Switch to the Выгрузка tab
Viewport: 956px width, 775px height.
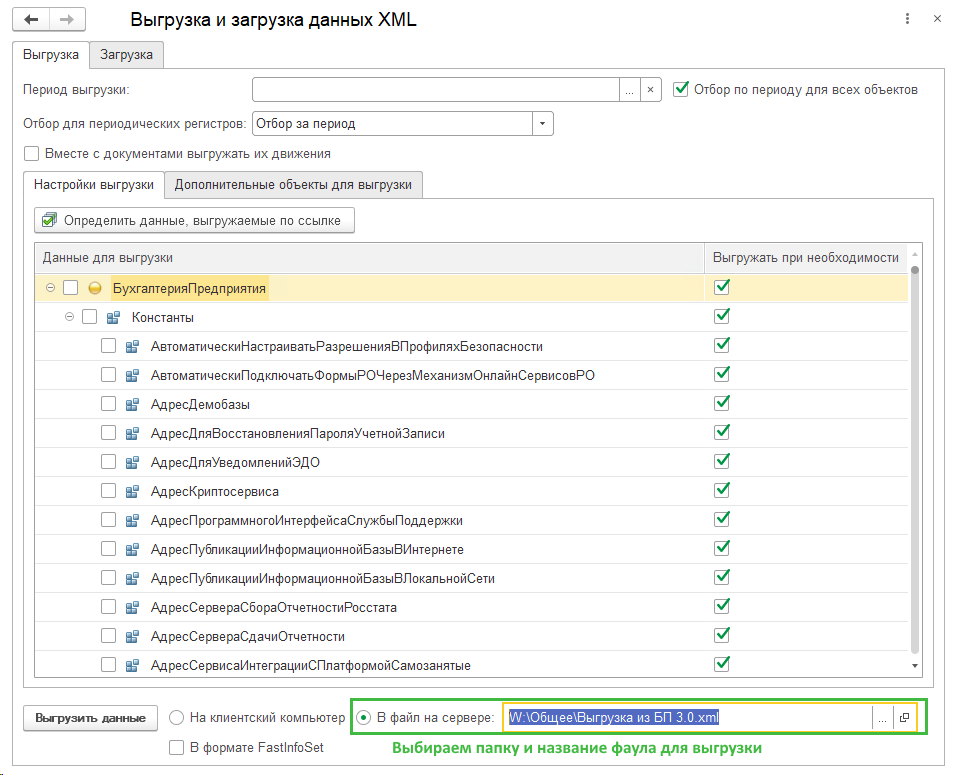pyautogui.click(x=51, y=55)
